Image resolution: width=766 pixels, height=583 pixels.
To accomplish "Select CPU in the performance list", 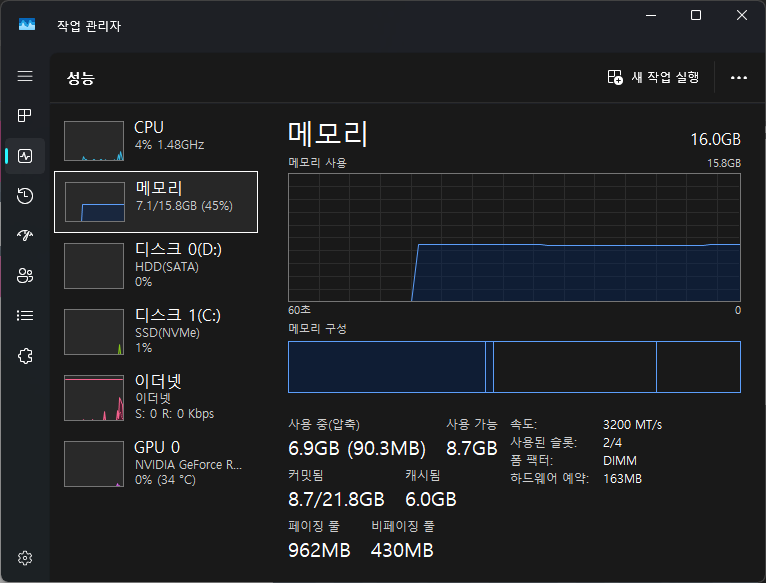I will click(x=155, y=141).
